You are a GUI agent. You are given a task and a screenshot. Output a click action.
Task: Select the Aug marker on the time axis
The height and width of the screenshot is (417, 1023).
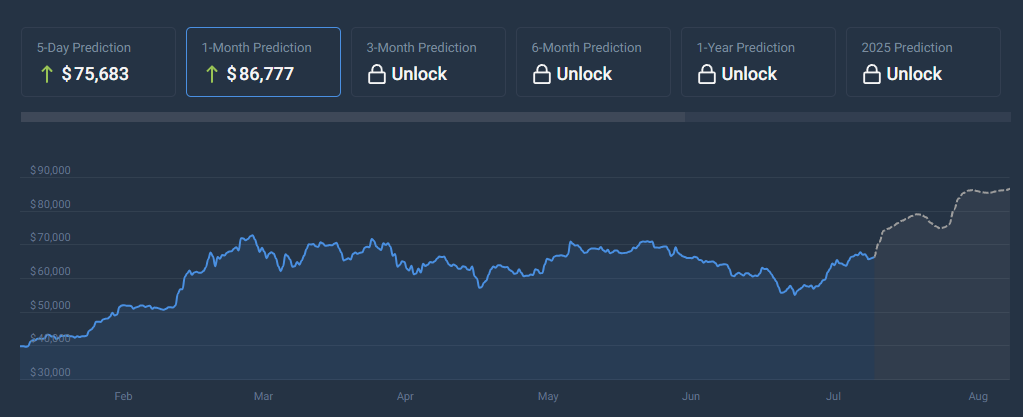tap(978, 397)
